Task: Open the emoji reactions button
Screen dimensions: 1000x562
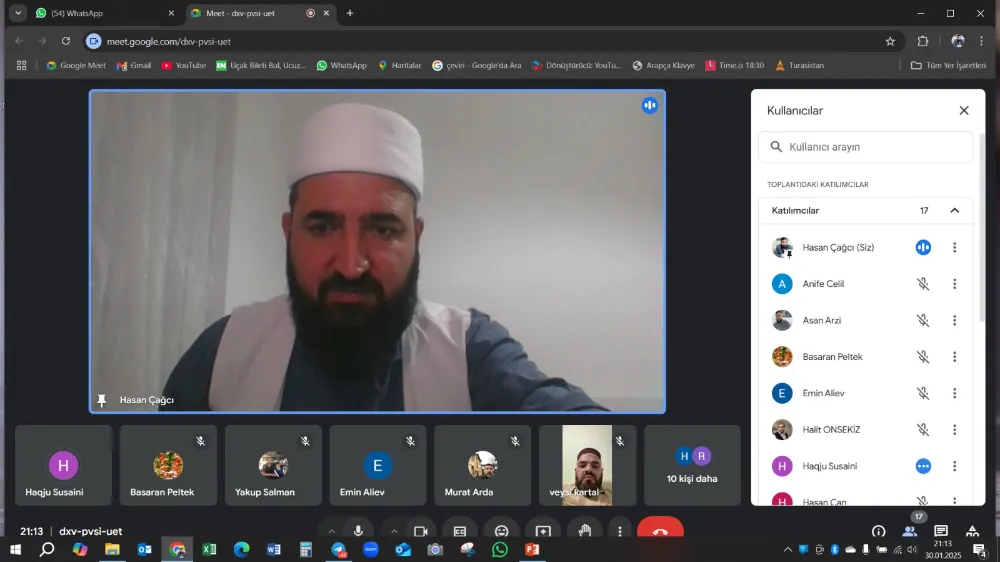Action: 501,531
